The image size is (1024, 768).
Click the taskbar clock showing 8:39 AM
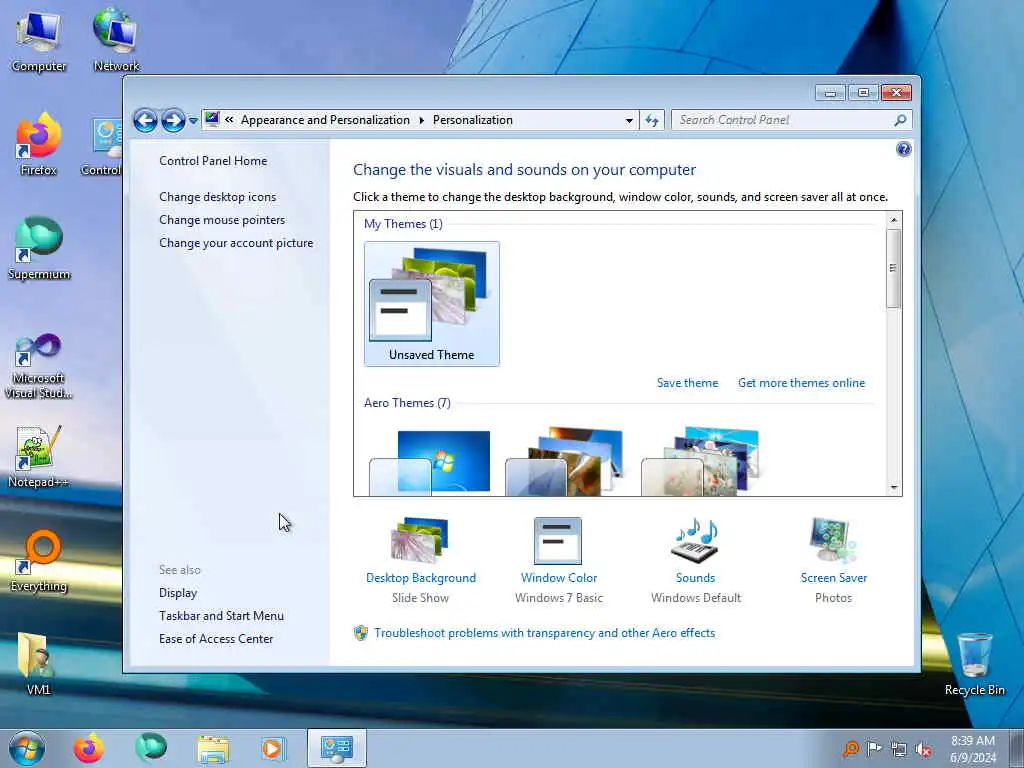click(x=972, y=749)
